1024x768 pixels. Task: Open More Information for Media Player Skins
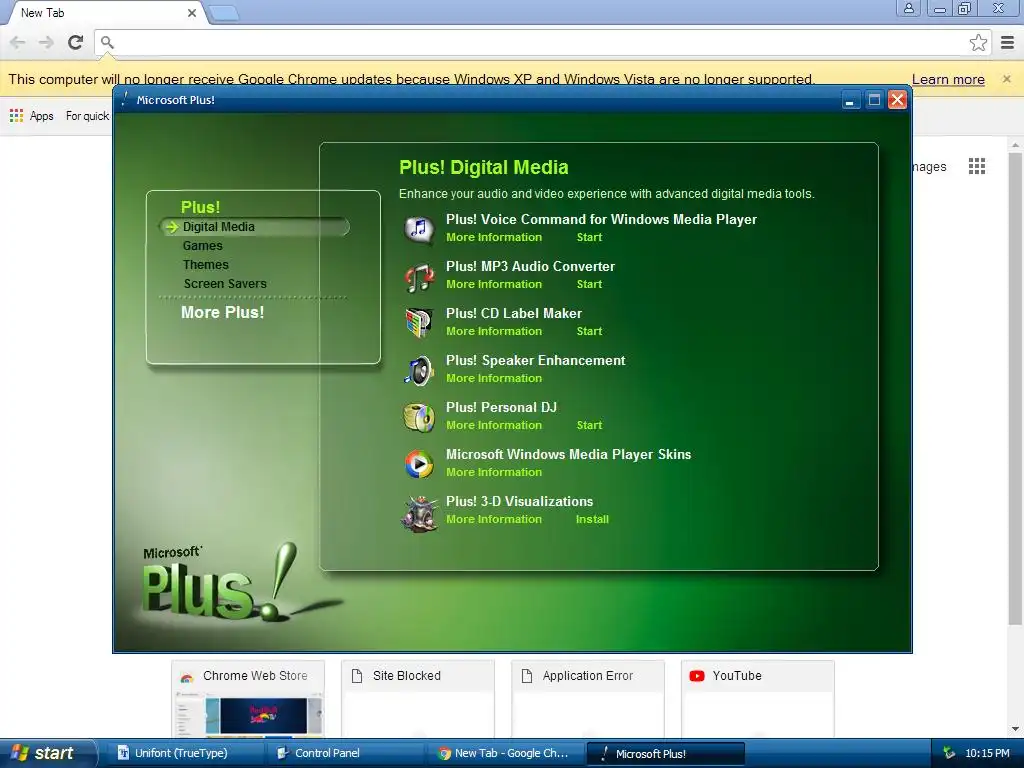494,472
